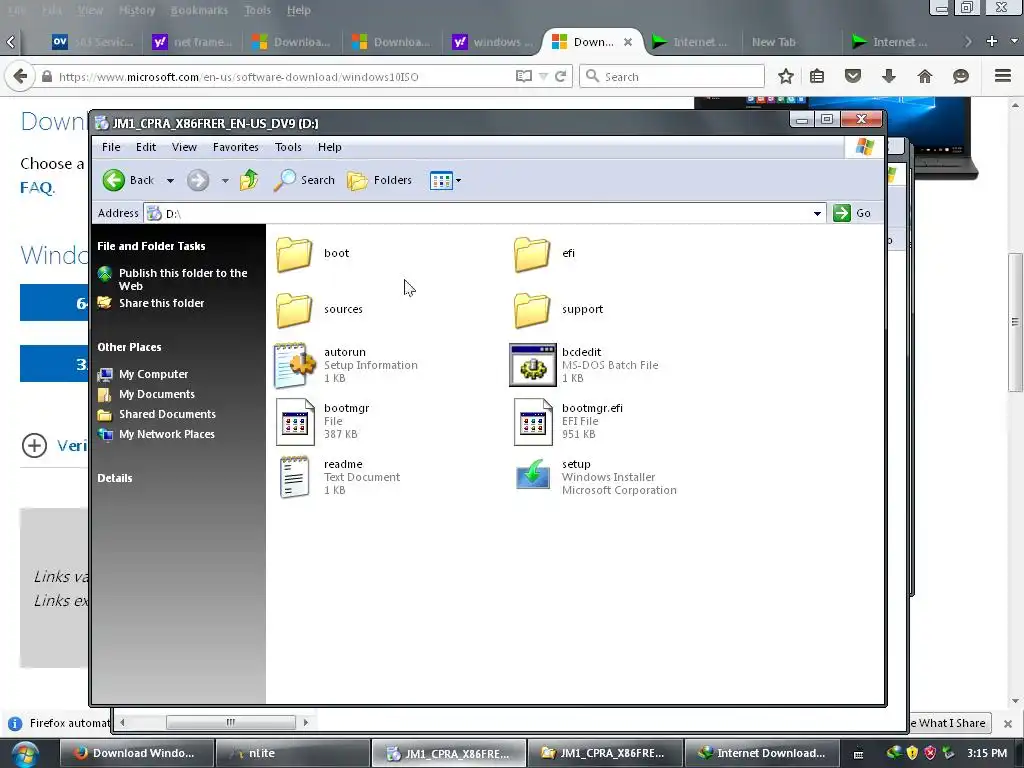Go to Firefox home page icon
Image resolution: width=1024 pixels, height=768 pixels.
click(925, 76)
